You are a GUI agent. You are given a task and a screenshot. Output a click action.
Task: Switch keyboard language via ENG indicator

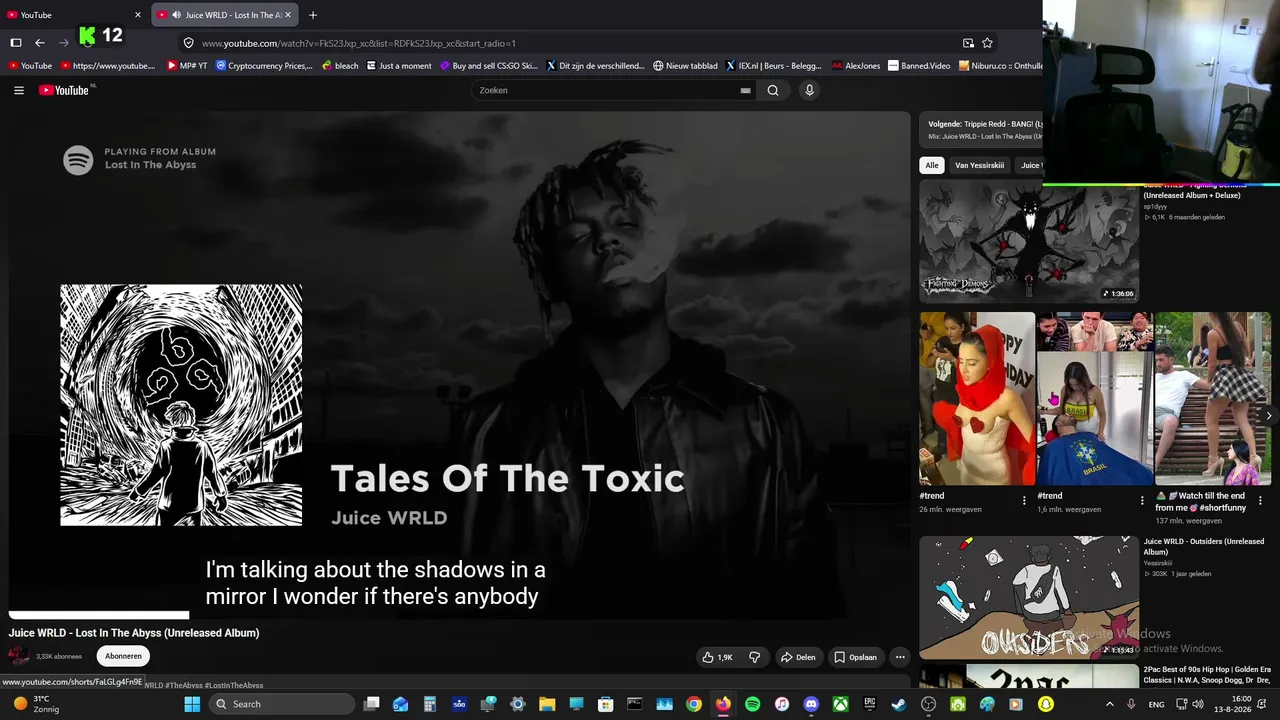click(1156, 704)
